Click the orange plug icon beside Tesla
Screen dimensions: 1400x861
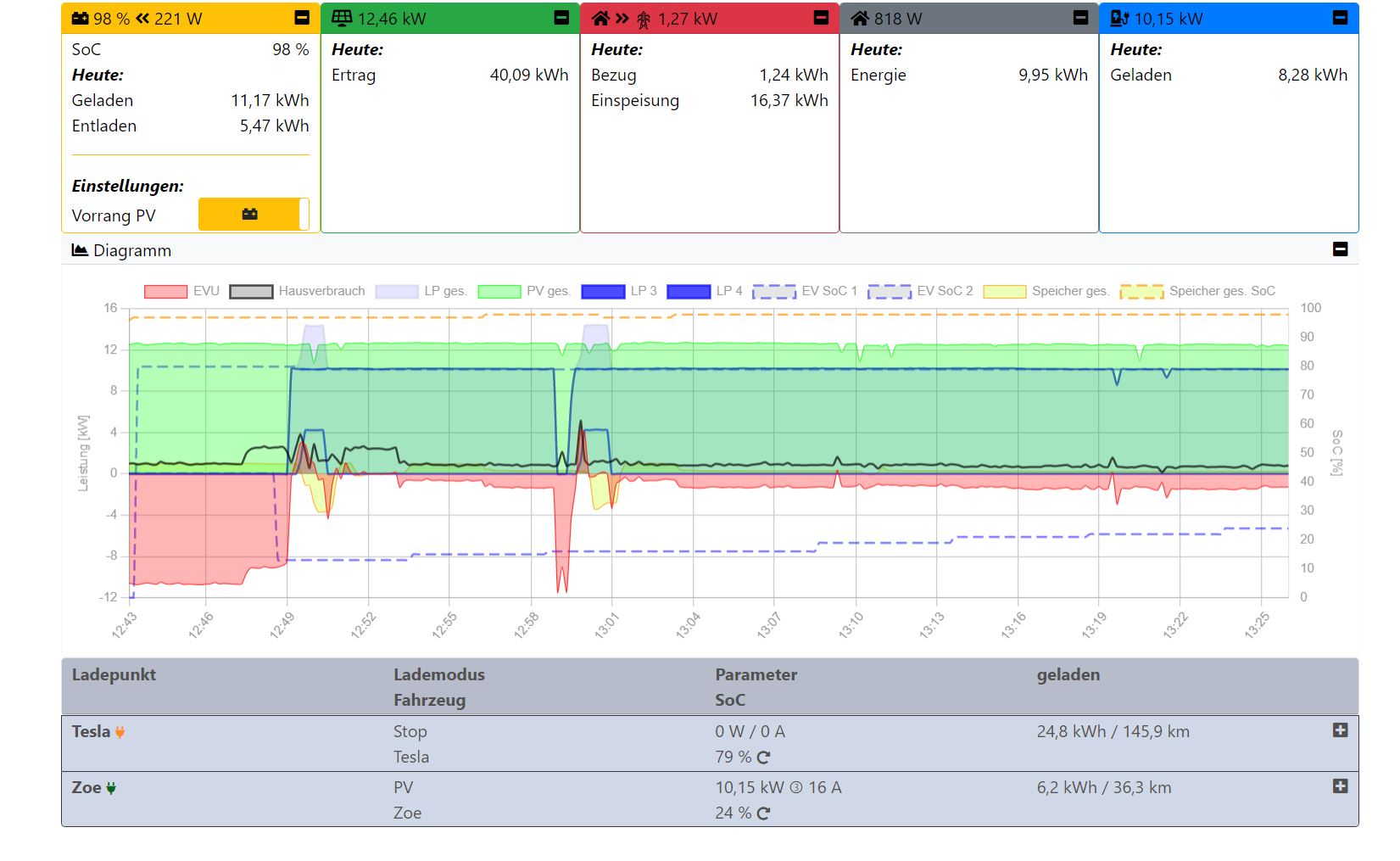[120, 732]
